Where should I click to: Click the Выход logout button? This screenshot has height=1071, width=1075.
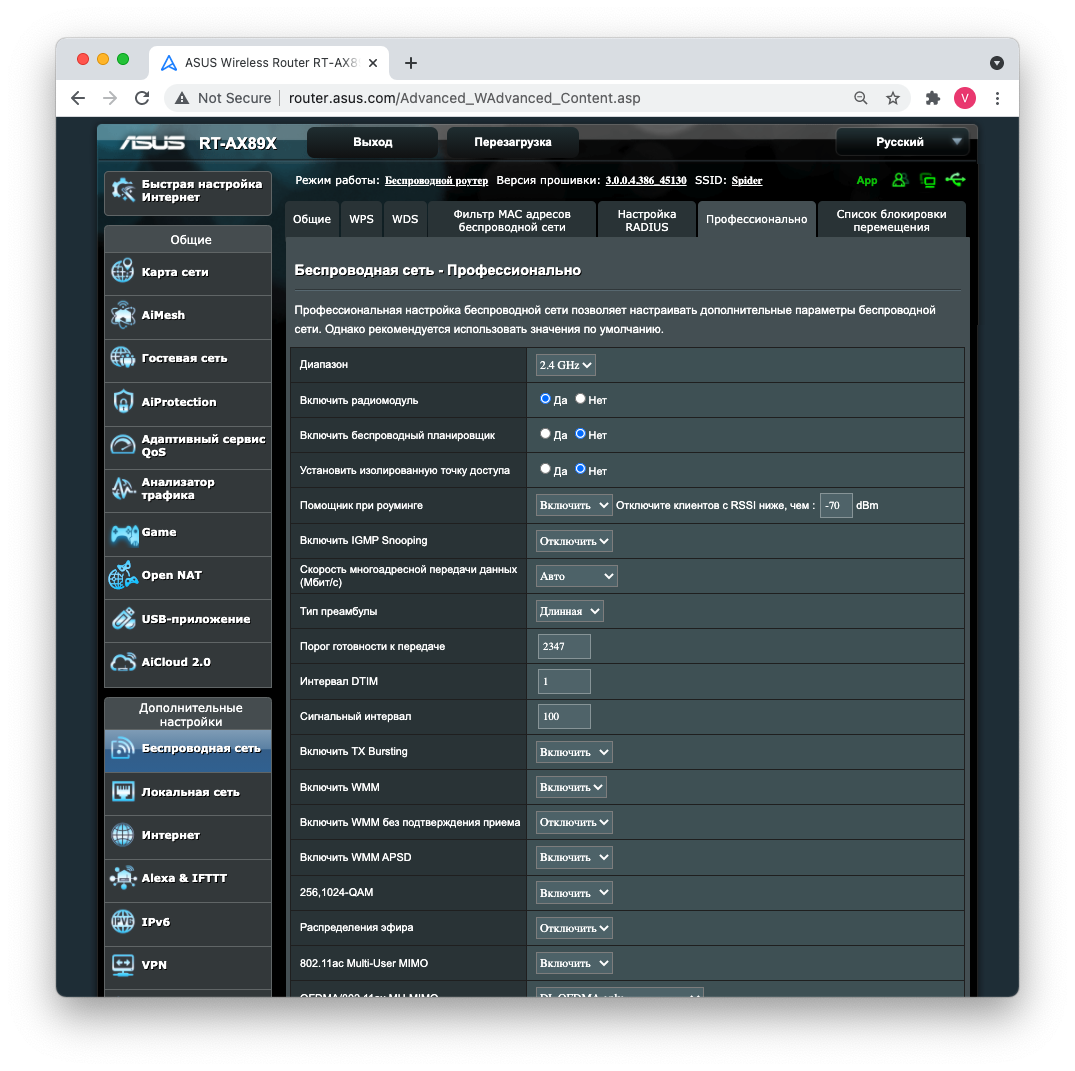[372, 142]
